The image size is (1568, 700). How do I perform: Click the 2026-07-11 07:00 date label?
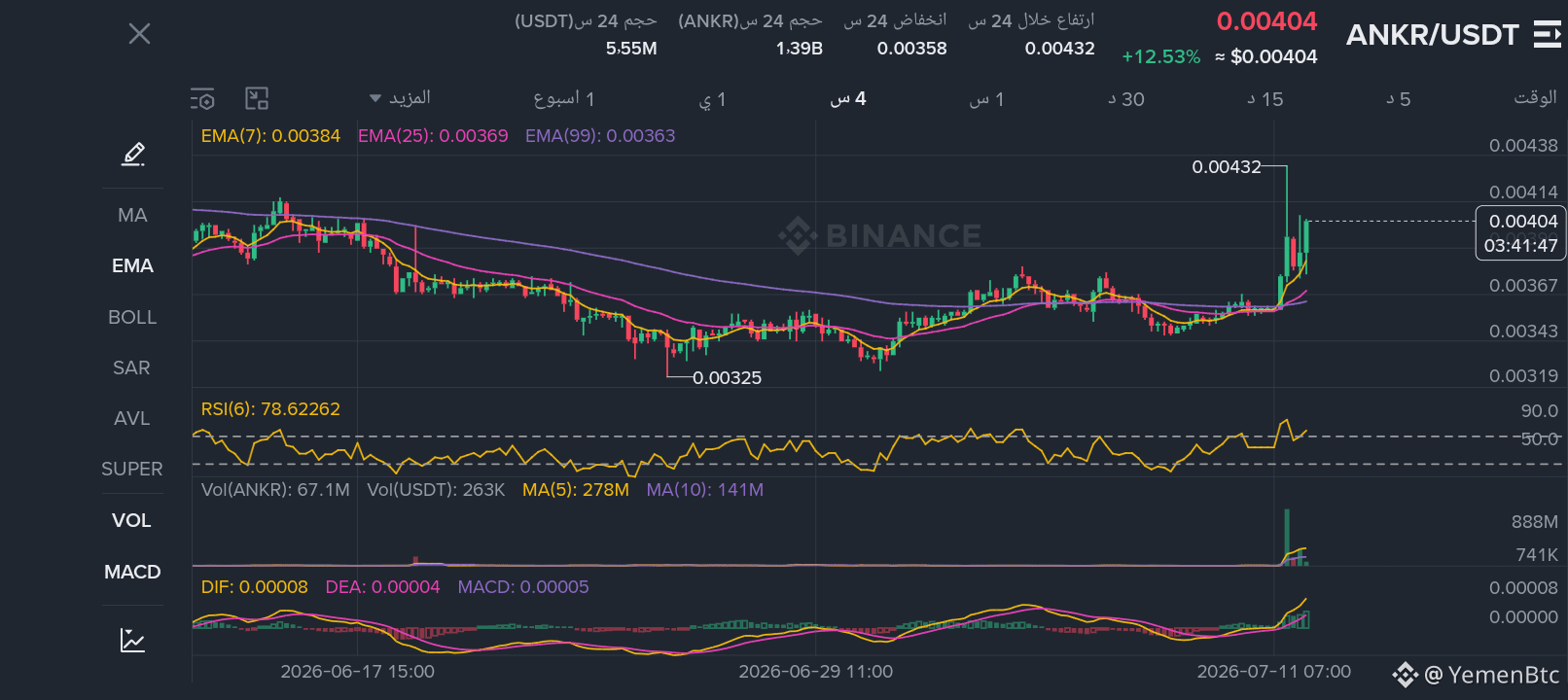point(1273,672)
